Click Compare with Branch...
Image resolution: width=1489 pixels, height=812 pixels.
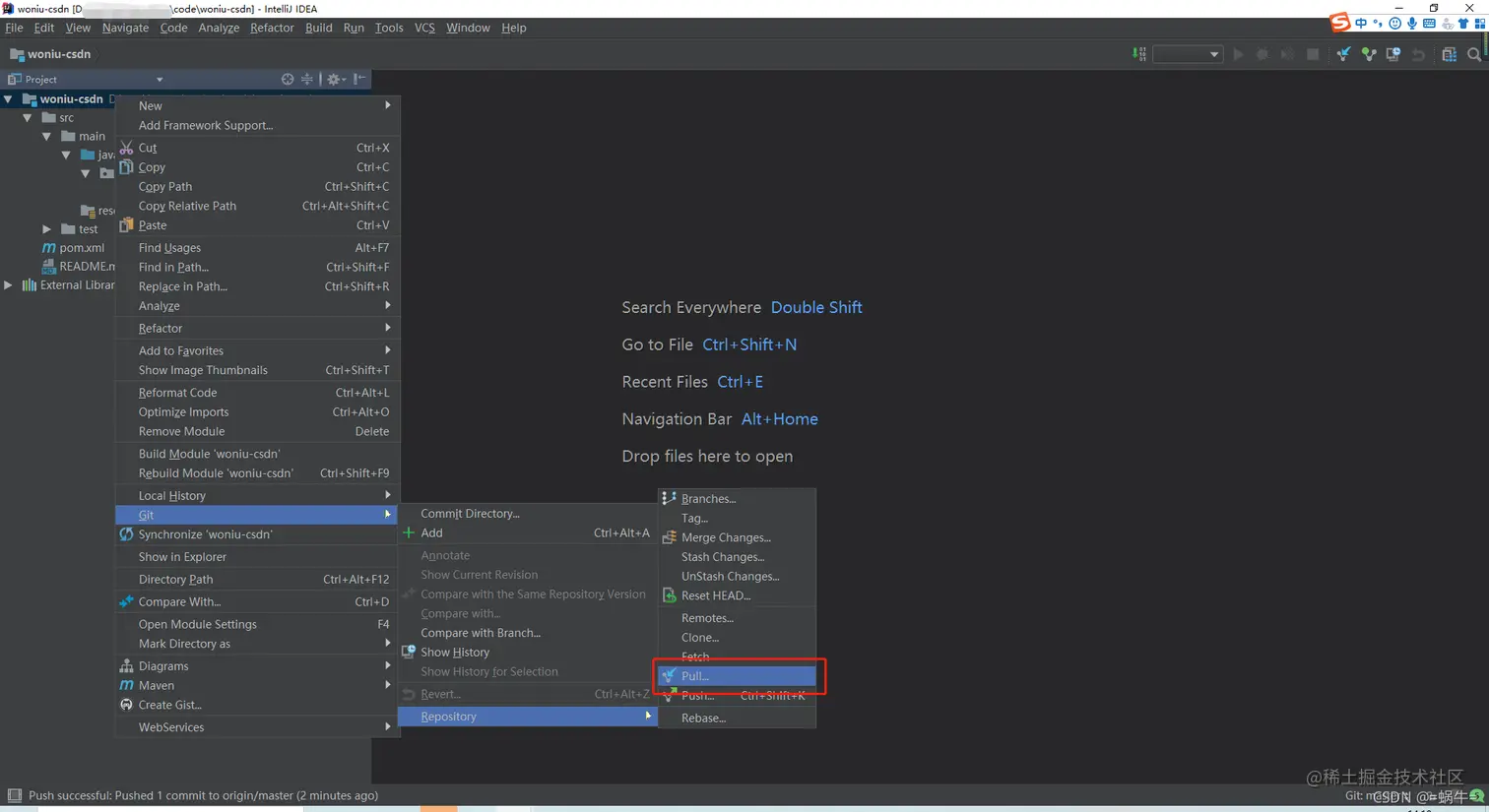click(x=527, y=633)
